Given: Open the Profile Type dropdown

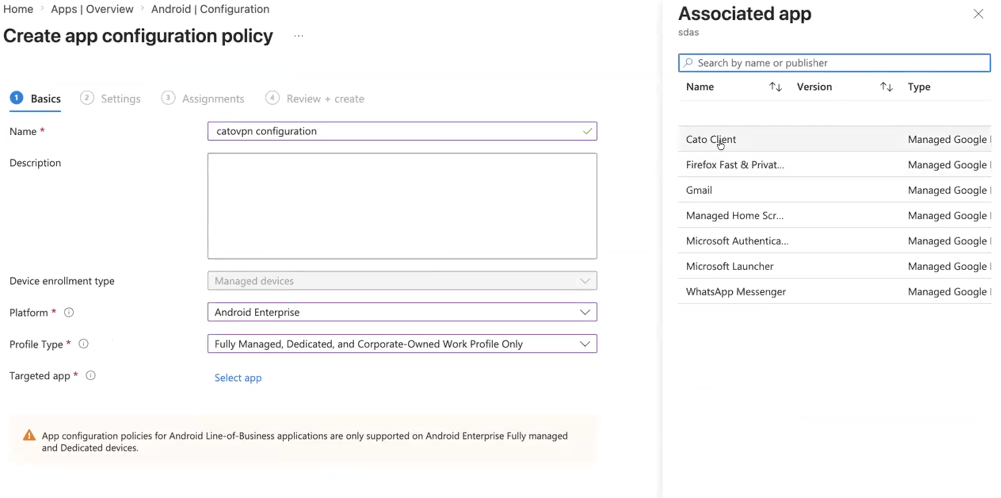Looking at the screenshot, I should pyautogui.click(x=402, y=343).
